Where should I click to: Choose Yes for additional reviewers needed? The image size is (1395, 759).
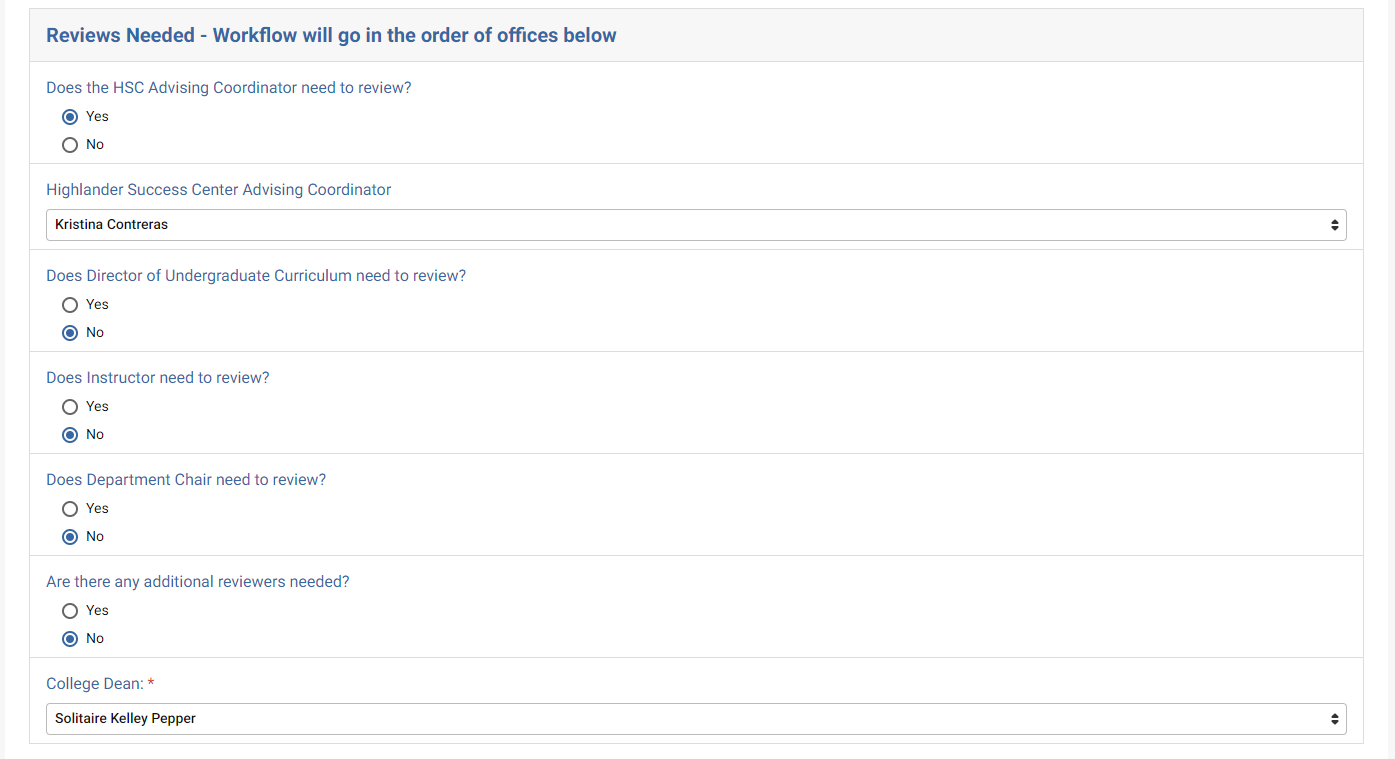(x=70, y=611)
